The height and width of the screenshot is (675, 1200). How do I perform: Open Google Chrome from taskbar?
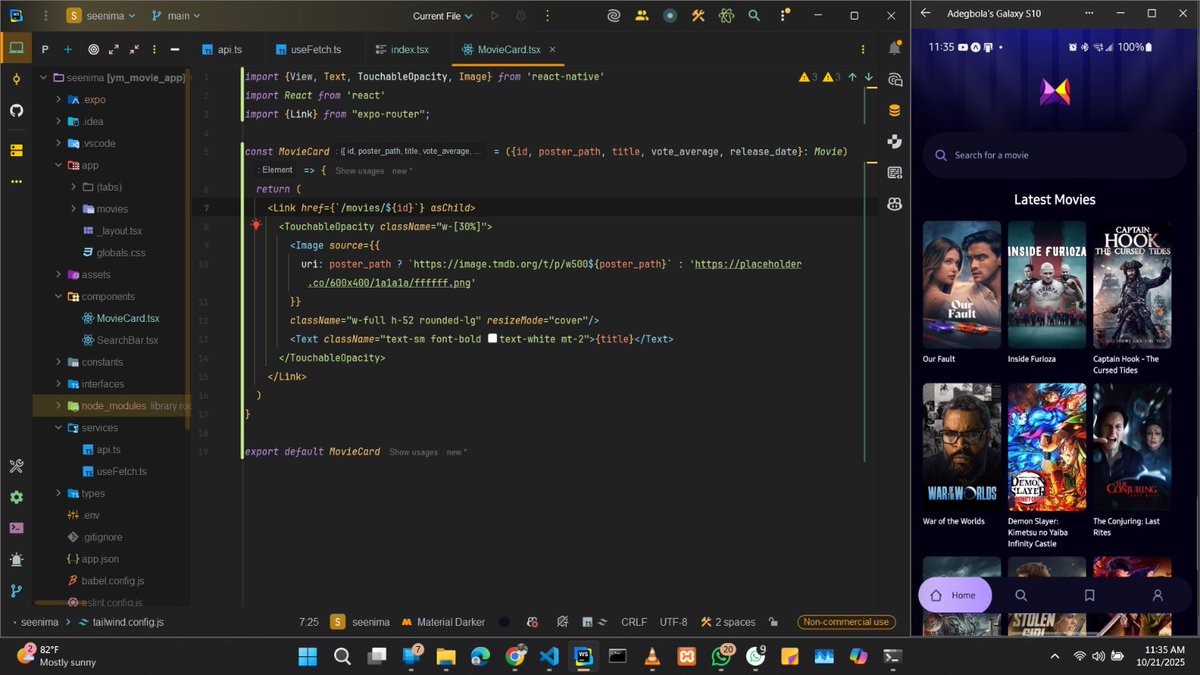pos(514,657)
